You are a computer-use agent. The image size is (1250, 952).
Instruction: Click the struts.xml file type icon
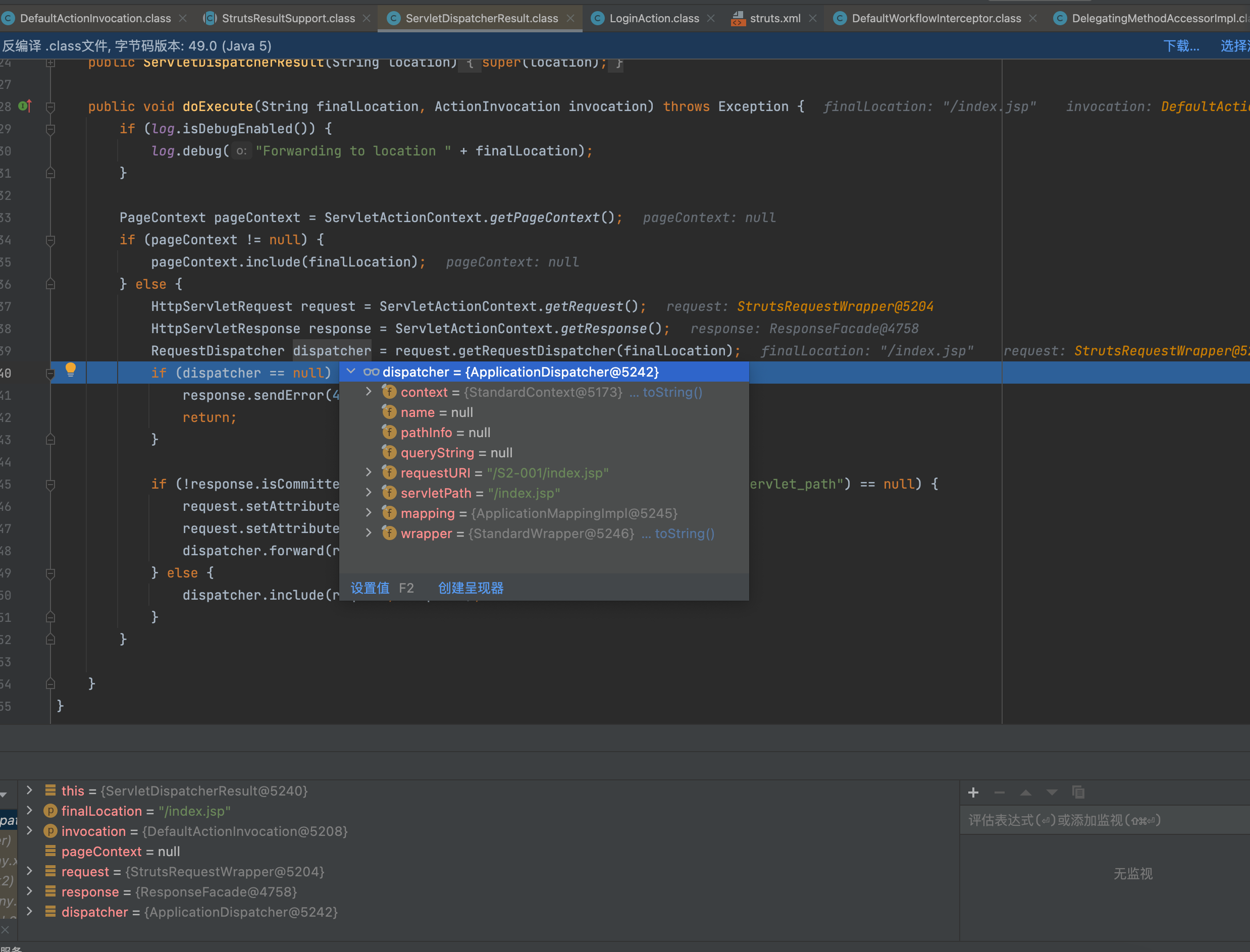(738, 19)
